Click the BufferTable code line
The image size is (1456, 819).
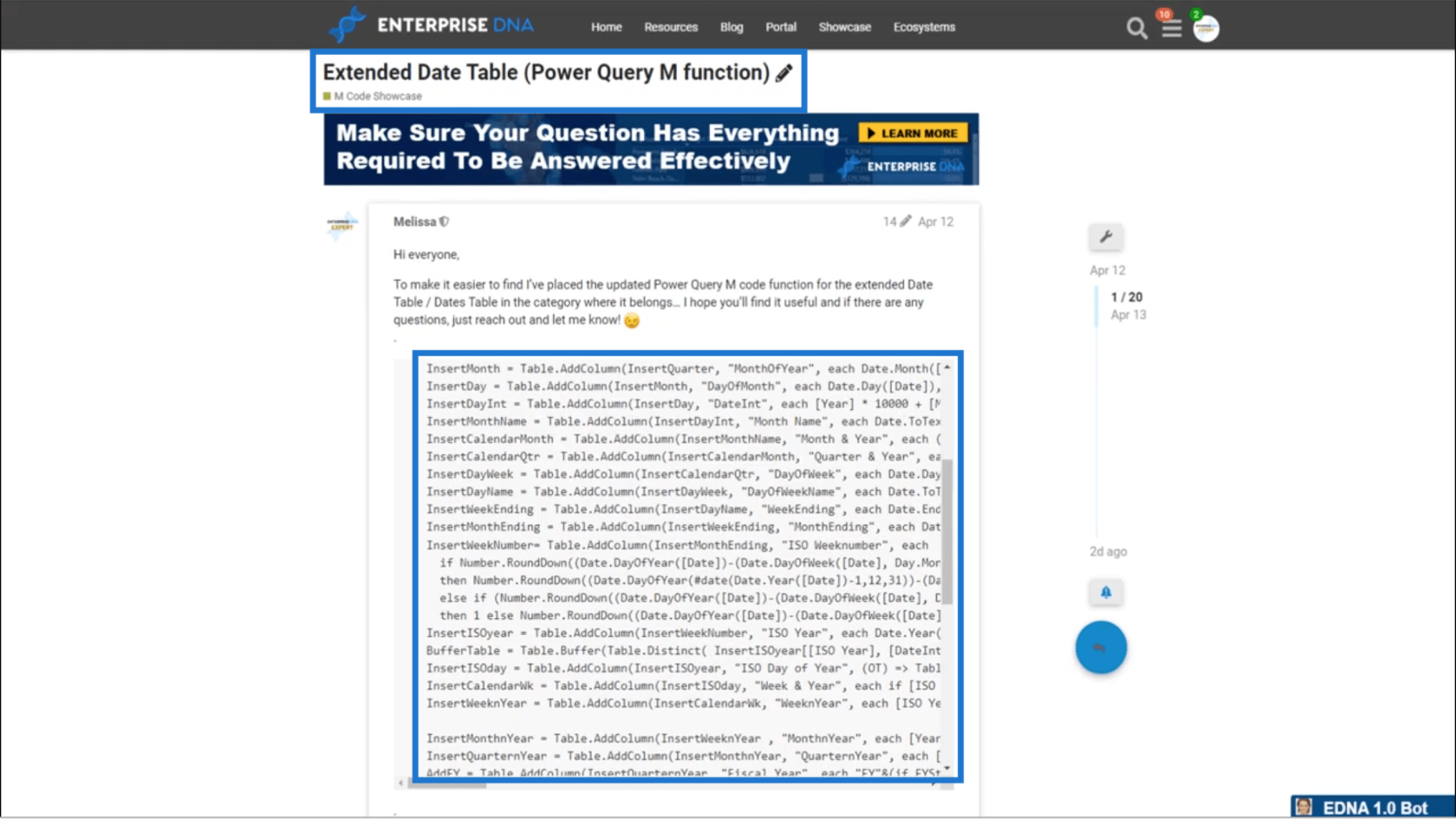(x=683, y=651)
